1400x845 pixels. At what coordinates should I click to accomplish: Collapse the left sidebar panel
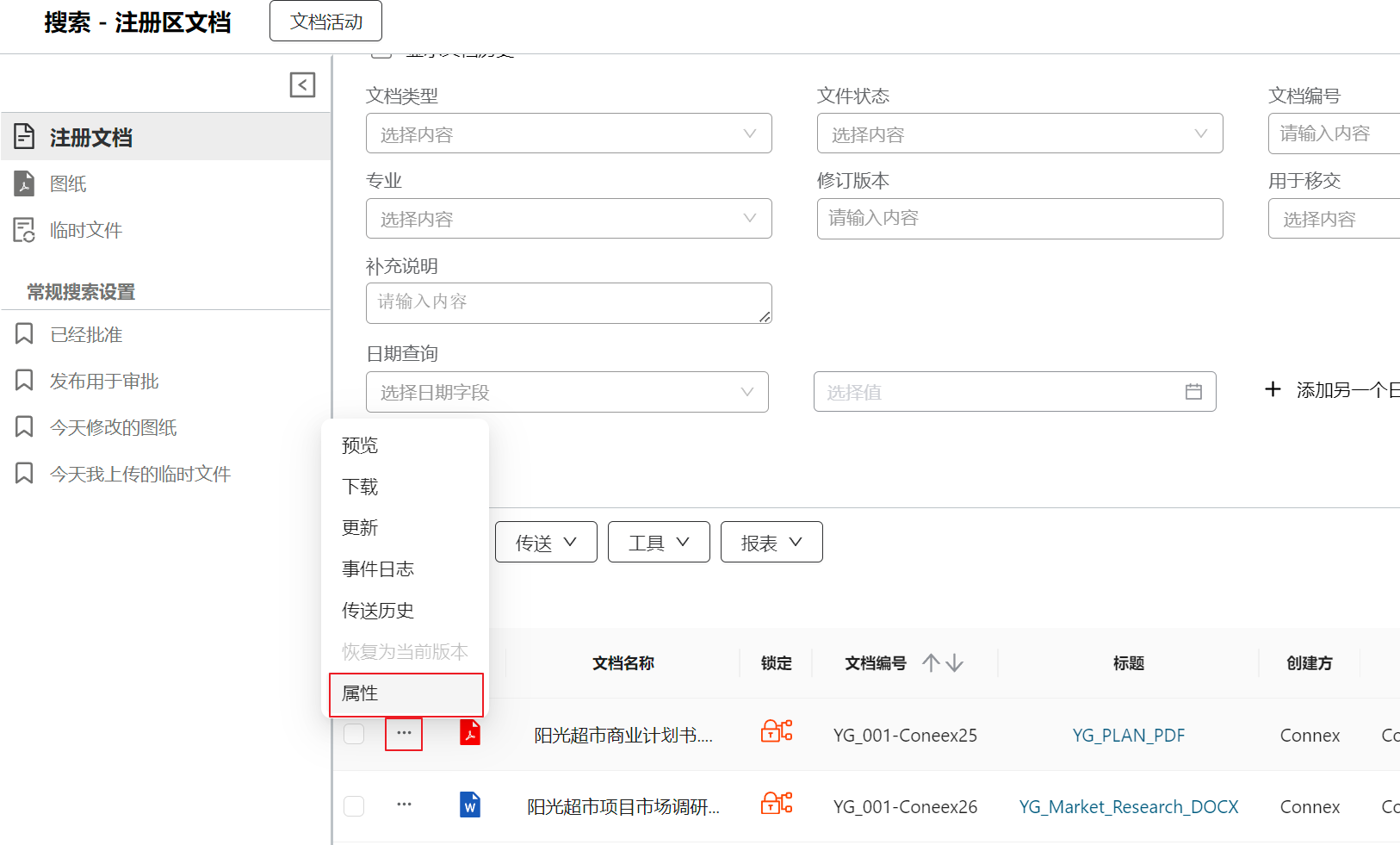302,84
